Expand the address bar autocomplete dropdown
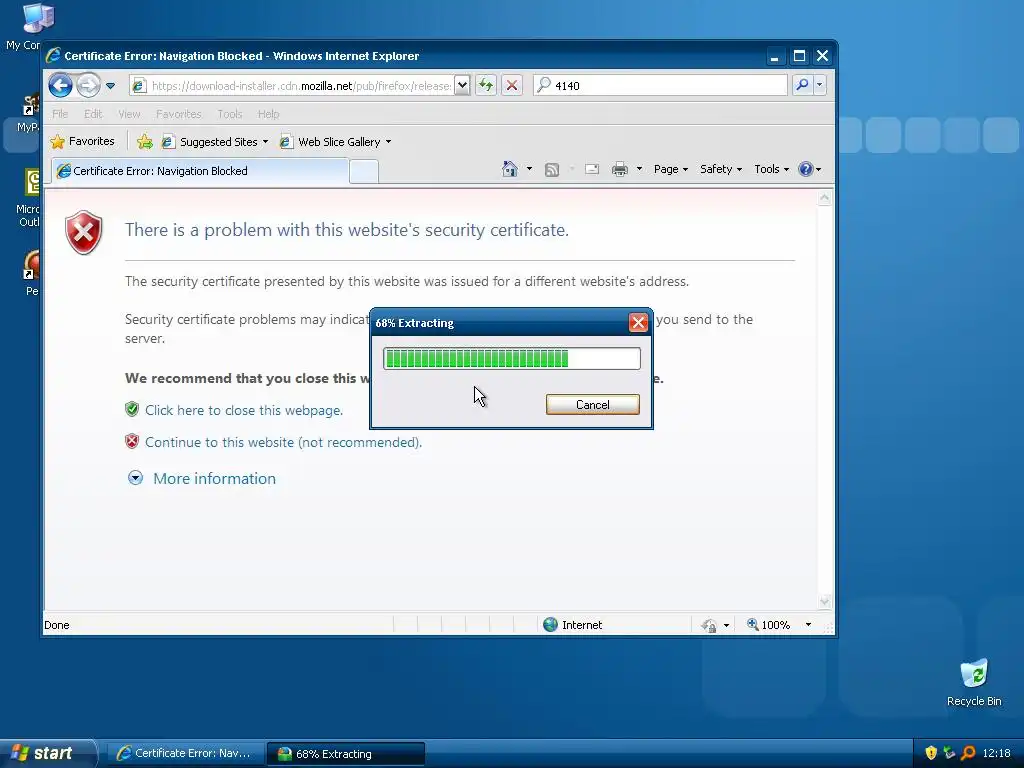1024x768 pixels. pyautogui.click(x=462, y=86)
